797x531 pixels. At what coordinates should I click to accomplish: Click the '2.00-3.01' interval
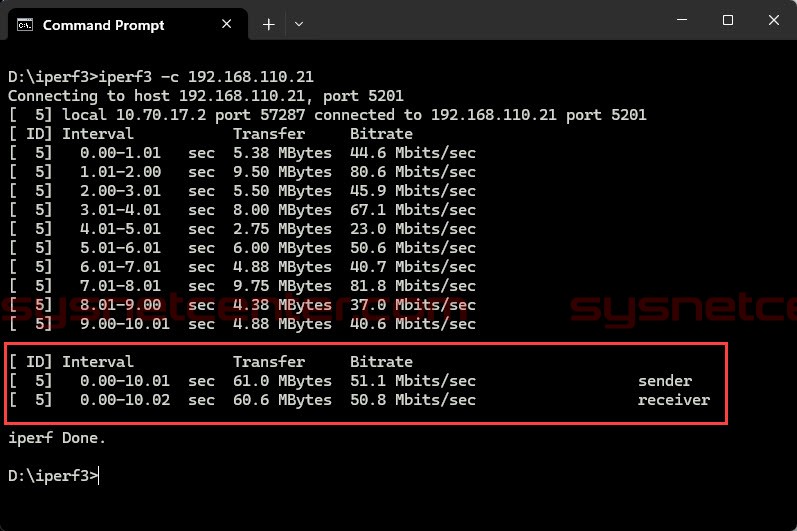(x=120, y=191)
